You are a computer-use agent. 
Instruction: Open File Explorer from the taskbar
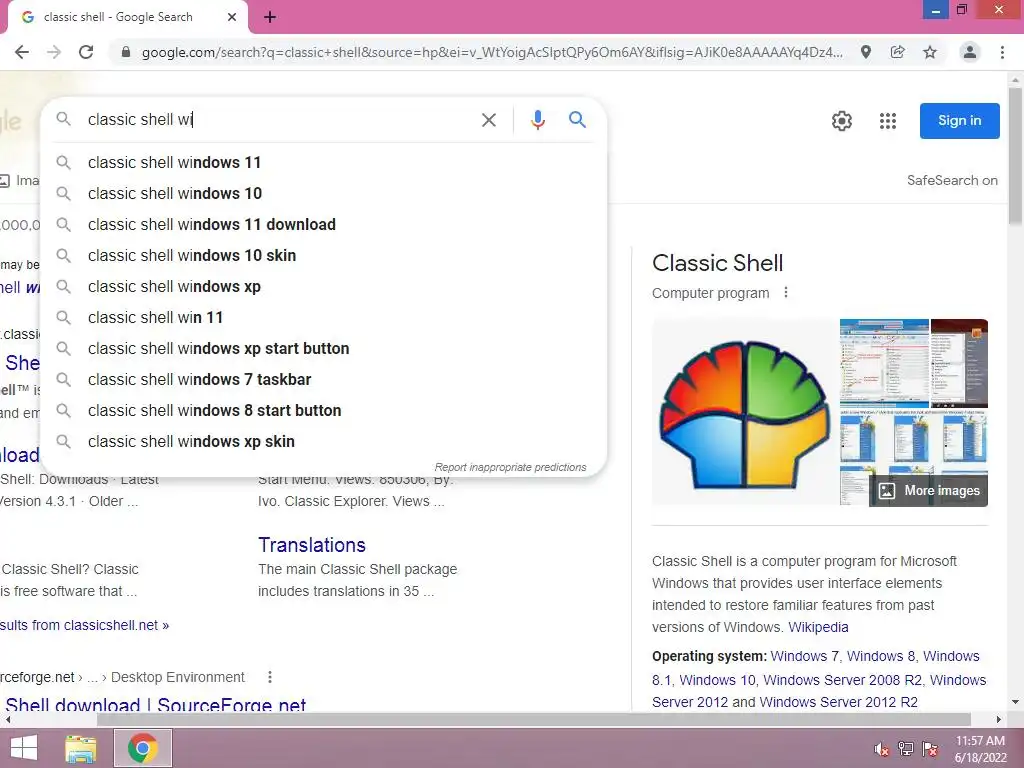click(x=81, y=748)
